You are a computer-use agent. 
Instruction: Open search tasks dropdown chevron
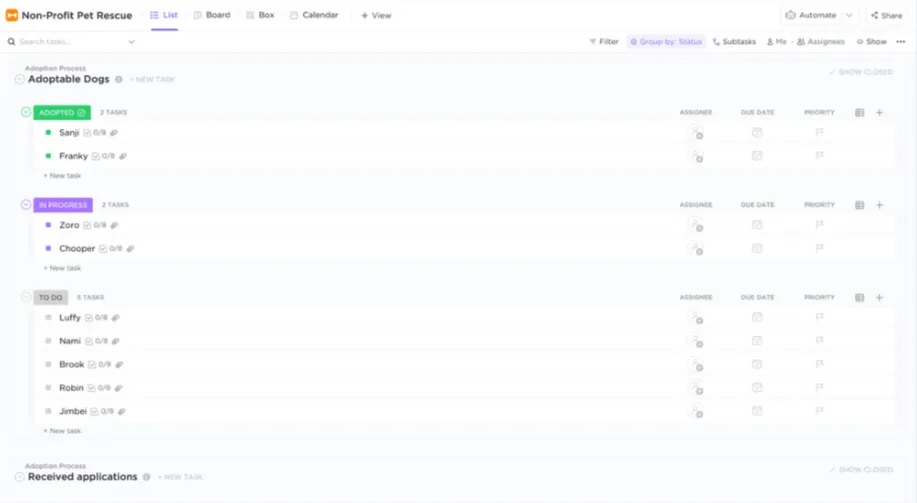coord(132,42)
